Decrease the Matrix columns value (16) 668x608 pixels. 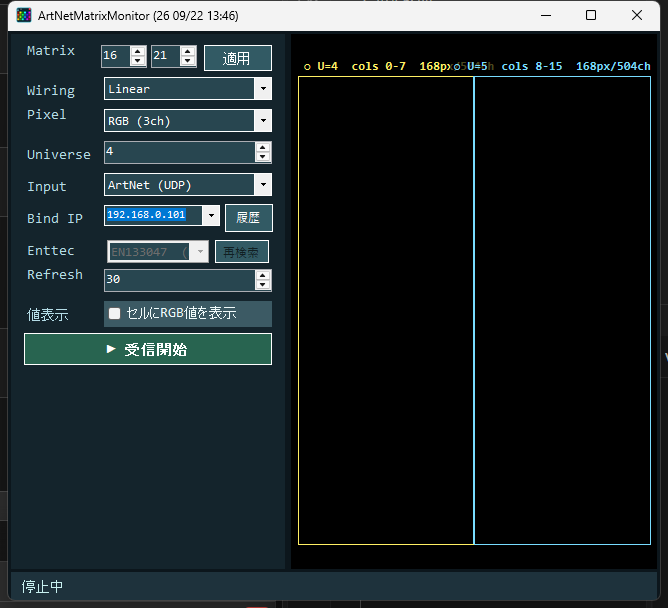pos(138,61)
